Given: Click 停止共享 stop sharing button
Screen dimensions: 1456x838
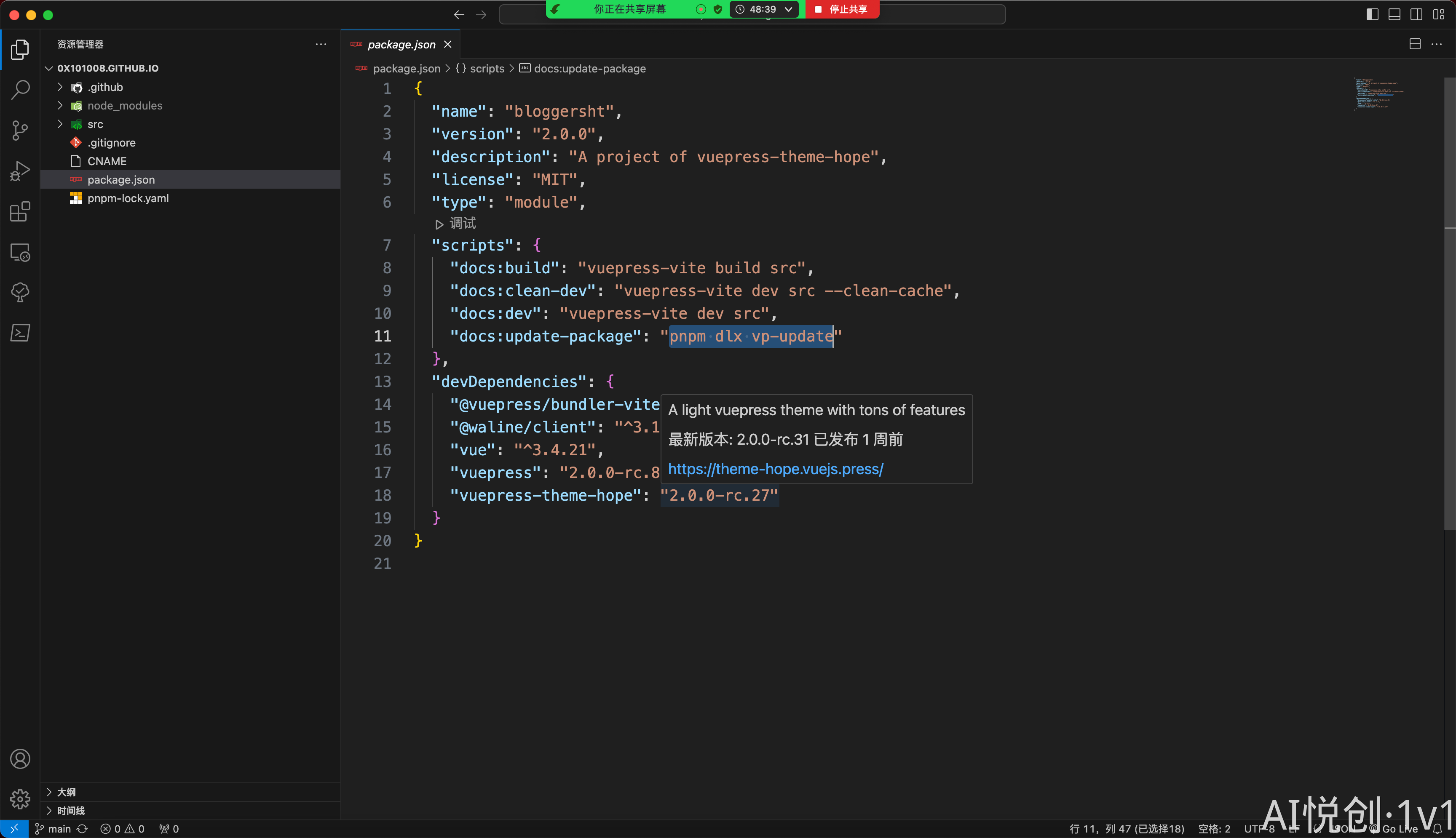Looking at the screenshot, I should coord(842,9).
